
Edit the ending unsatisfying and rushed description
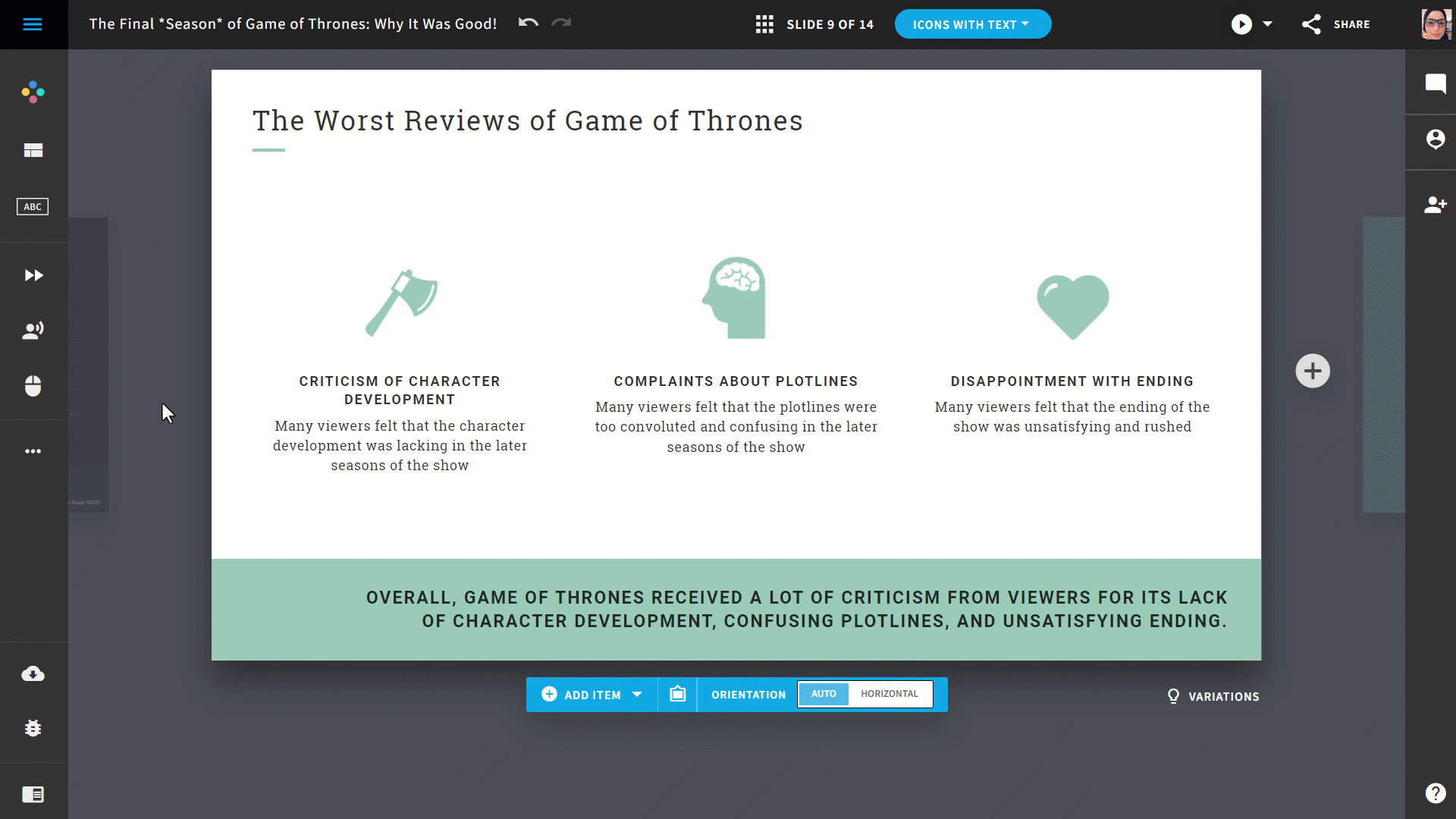(x=1072, y=417)
